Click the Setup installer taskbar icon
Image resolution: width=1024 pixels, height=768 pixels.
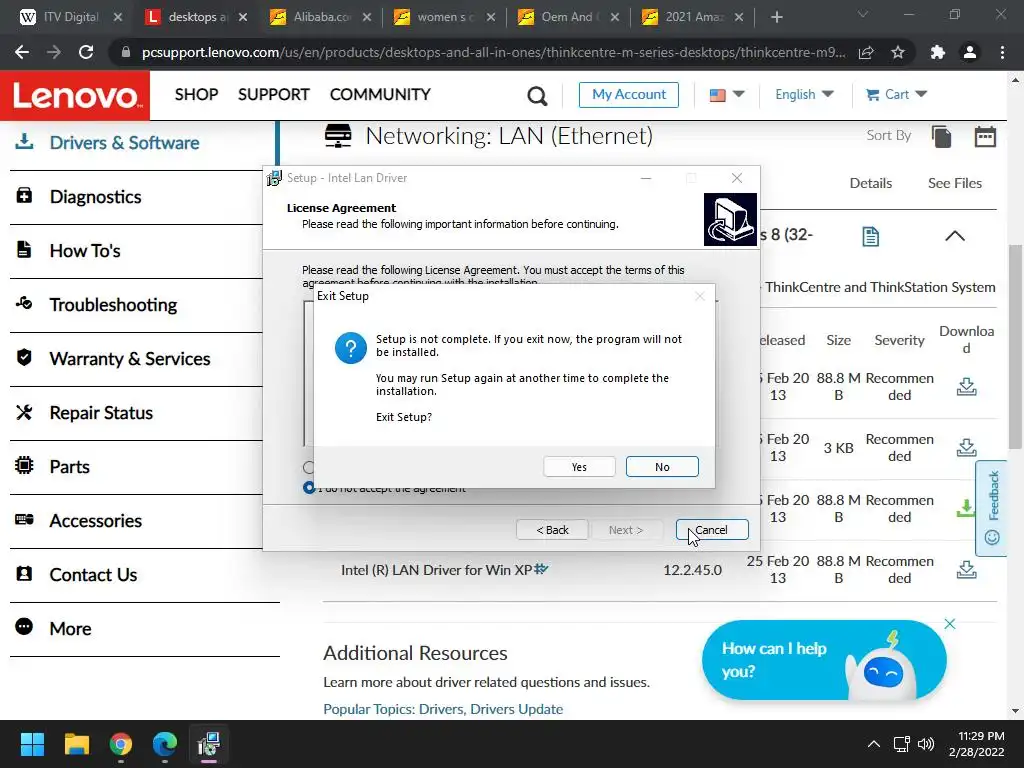[208, 744]
